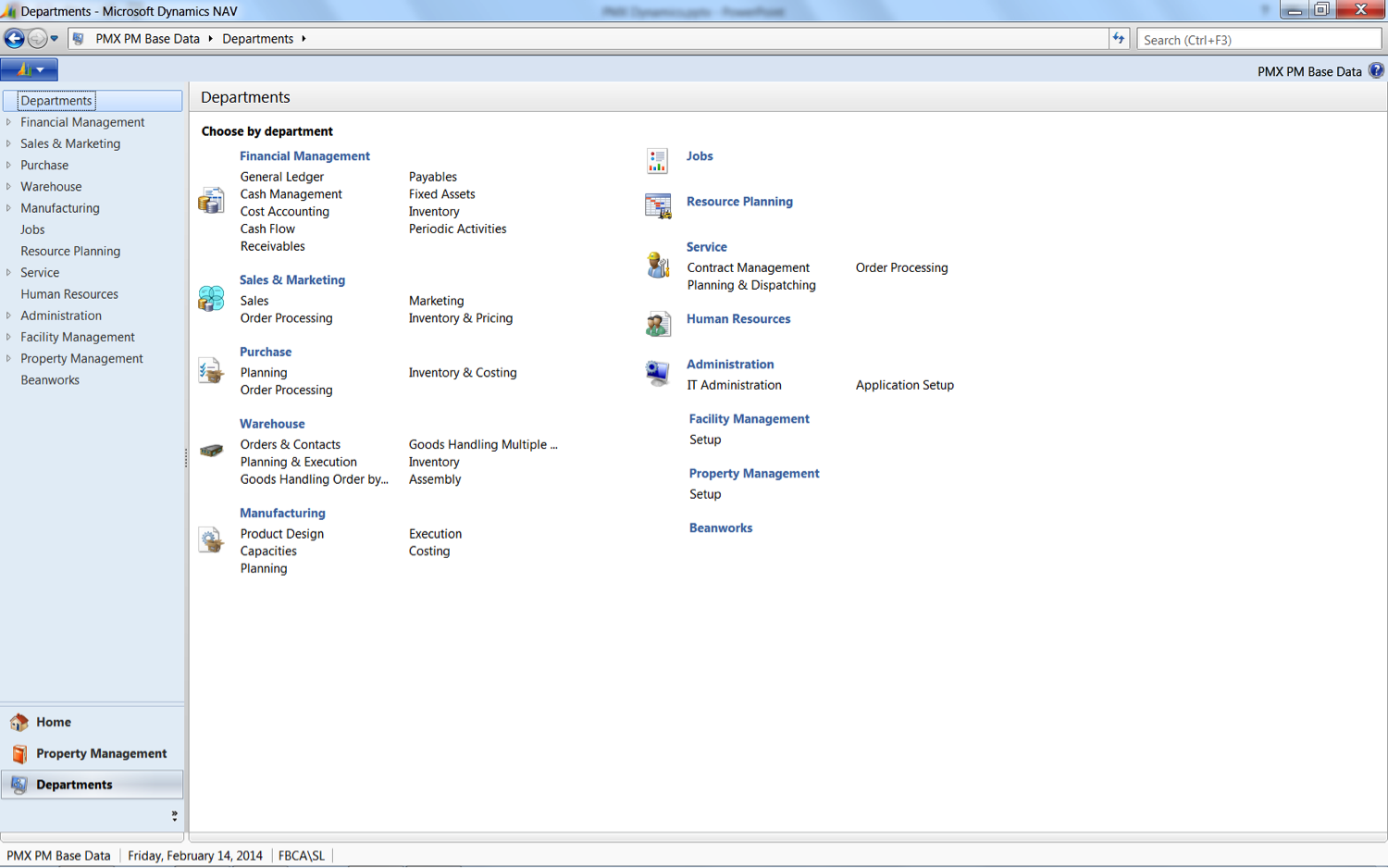Click the Purchase department icon

pyautogui.click(x=211, y=370)
